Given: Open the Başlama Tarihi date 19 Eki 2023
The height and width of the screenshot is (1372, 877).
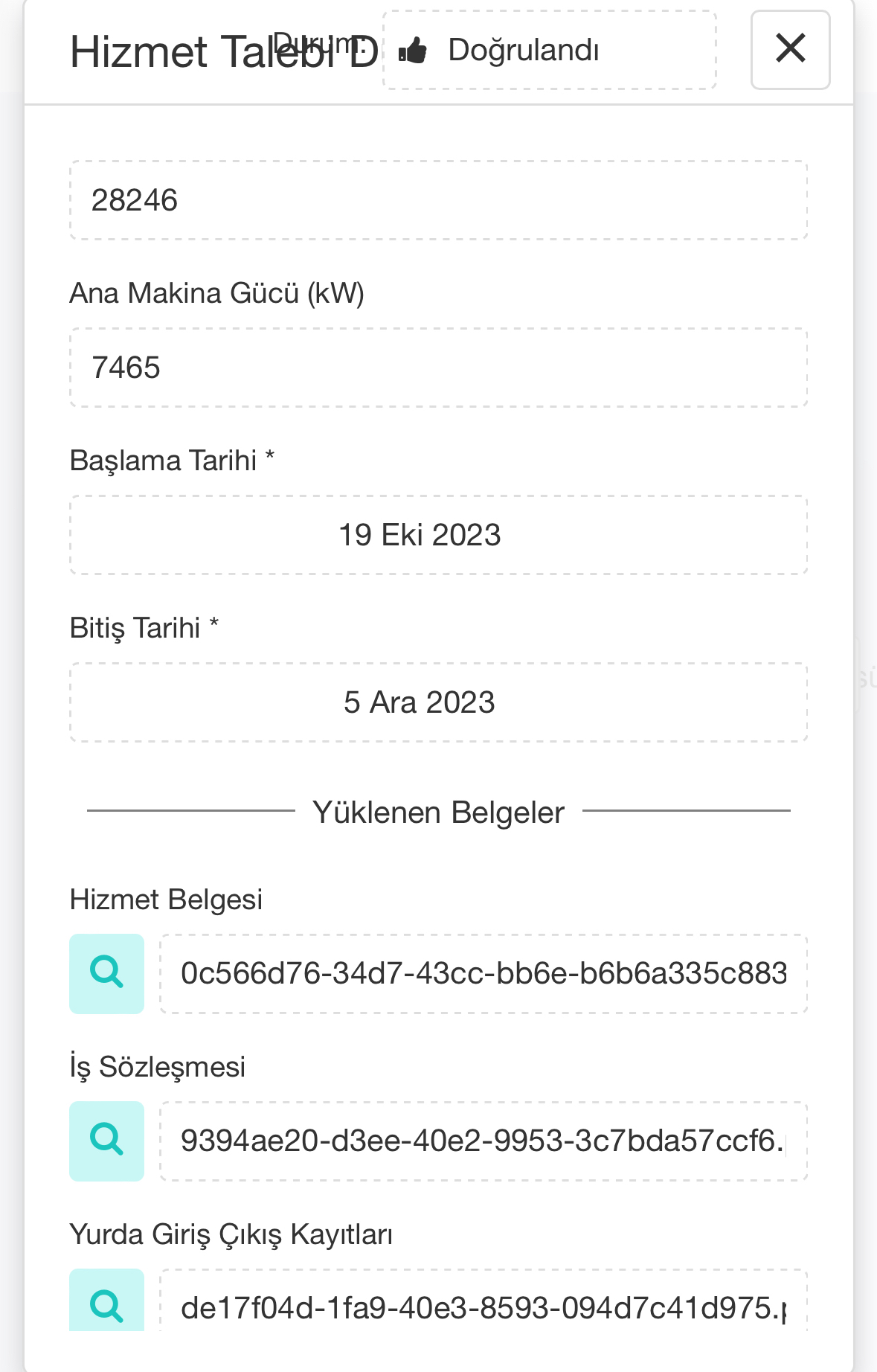Looking at the screenshot, I should click(439, 535).
